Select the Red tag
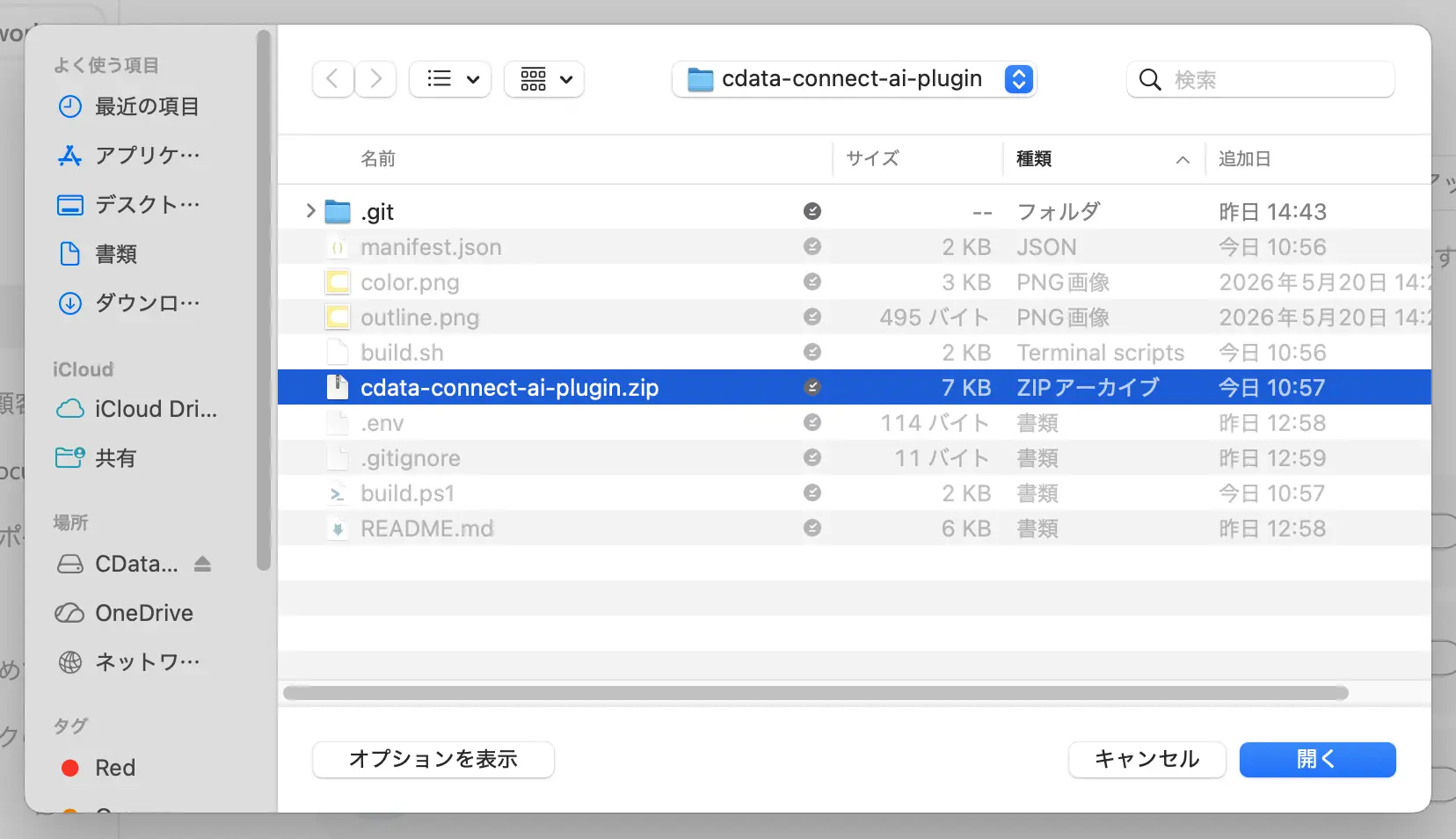This screenshot has height=839, width=1456. 115,768
